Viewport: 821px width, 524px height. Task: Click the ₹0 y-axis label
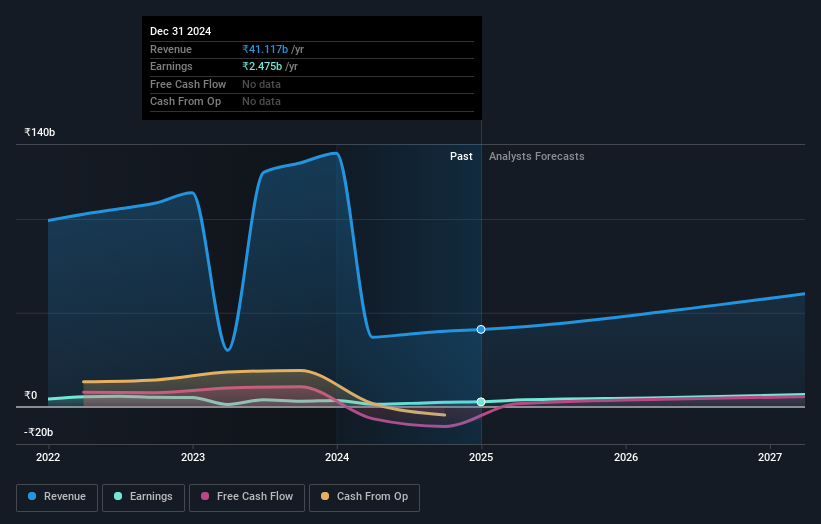point(30,396)
